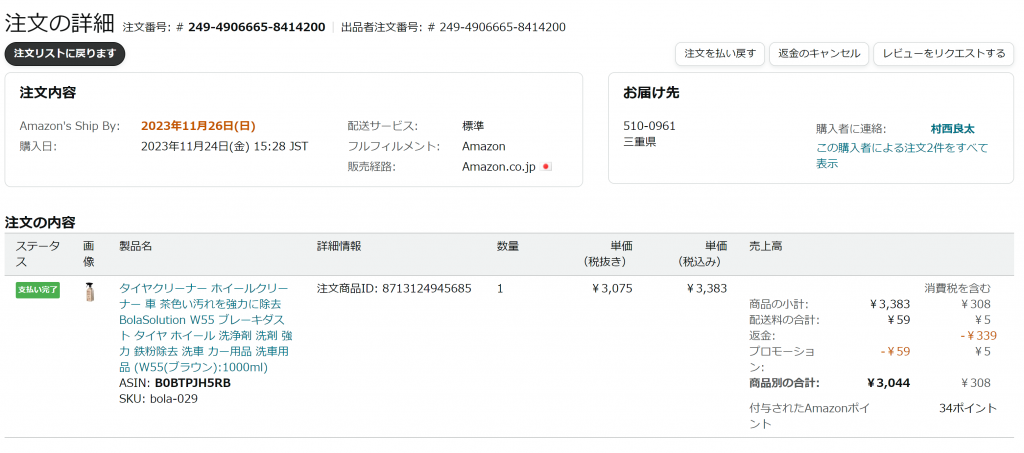Click the Ship By date 2023年11月26日(日)
This screenshot has height=453, width=1024.
pyautogui.click(x=199, y=126)
